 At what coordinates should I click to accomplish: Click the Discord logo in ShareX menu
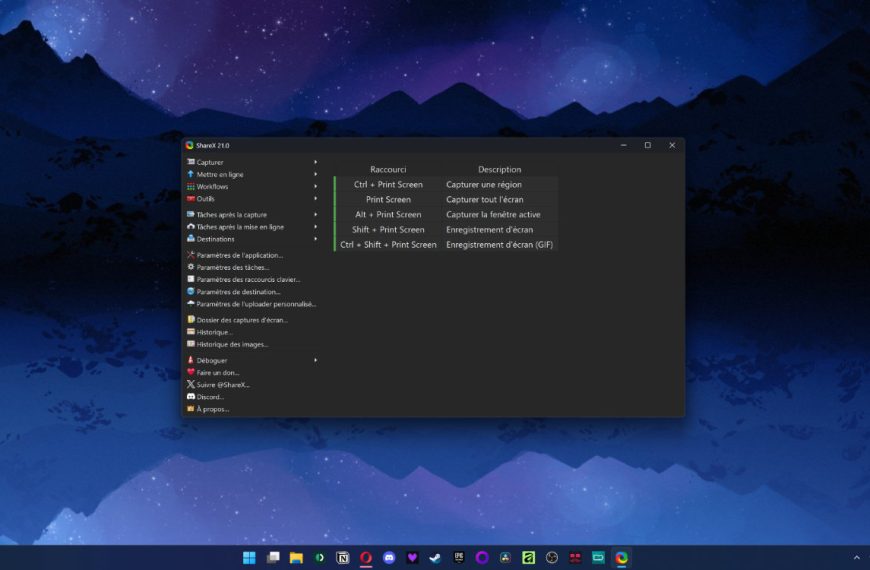(x=191, y=397)
